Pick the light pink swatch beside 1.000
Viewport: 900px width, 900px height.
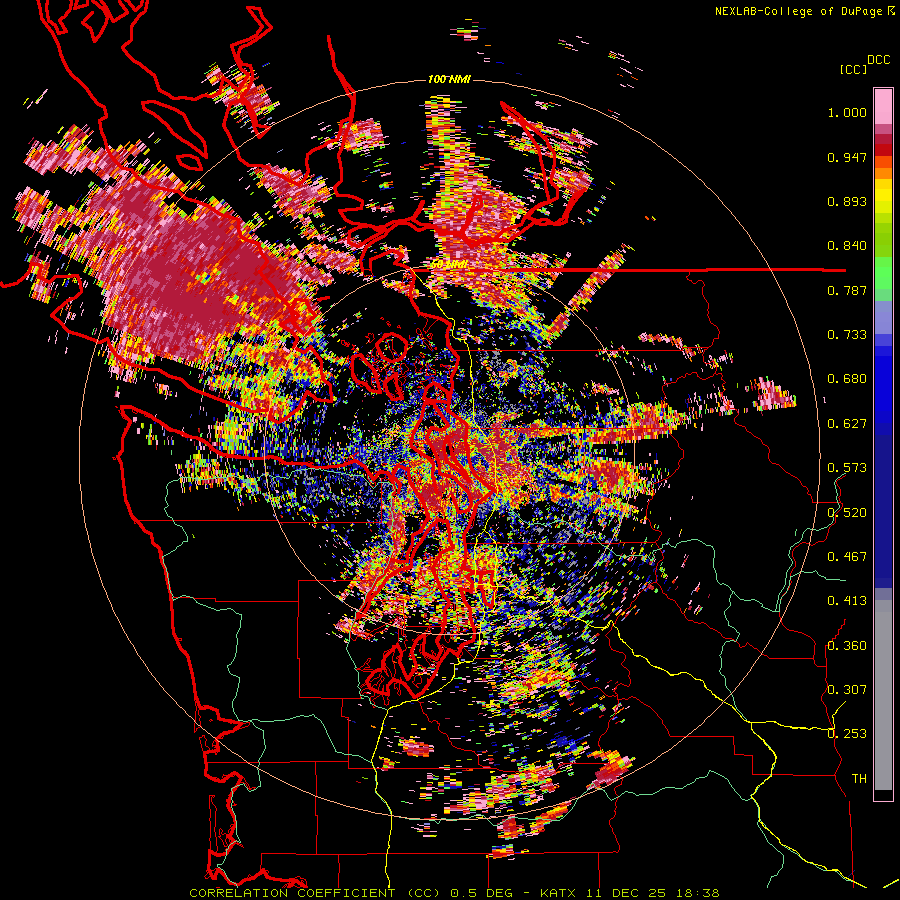(883, 108)
